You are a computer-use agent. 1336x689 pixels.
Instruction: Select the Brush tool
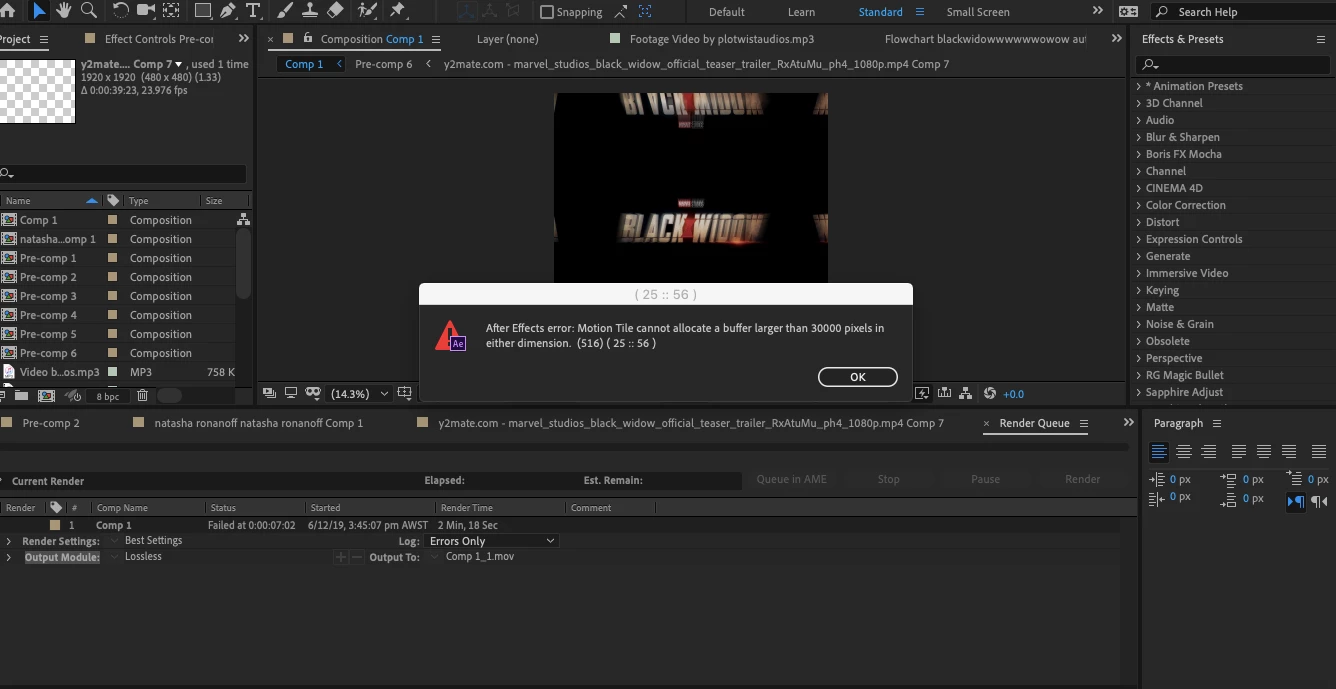285,11
